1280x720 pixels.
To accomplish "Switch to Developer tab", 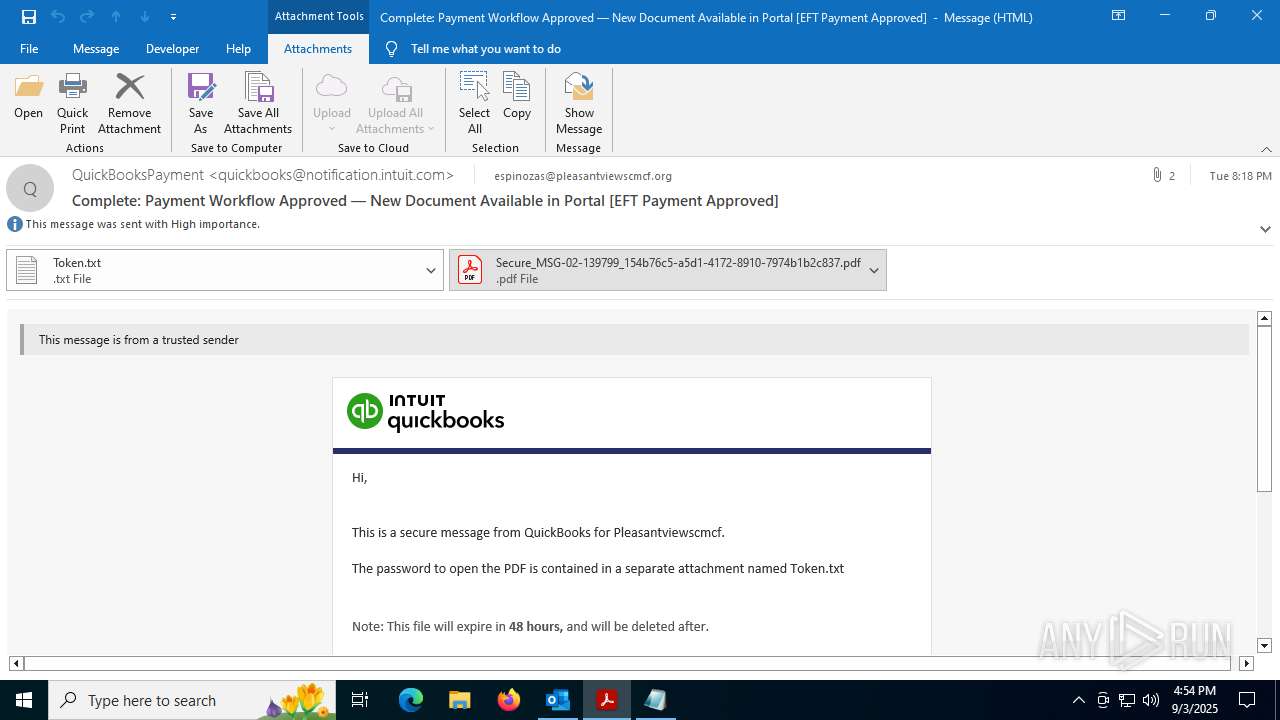I will click(172, 49).
